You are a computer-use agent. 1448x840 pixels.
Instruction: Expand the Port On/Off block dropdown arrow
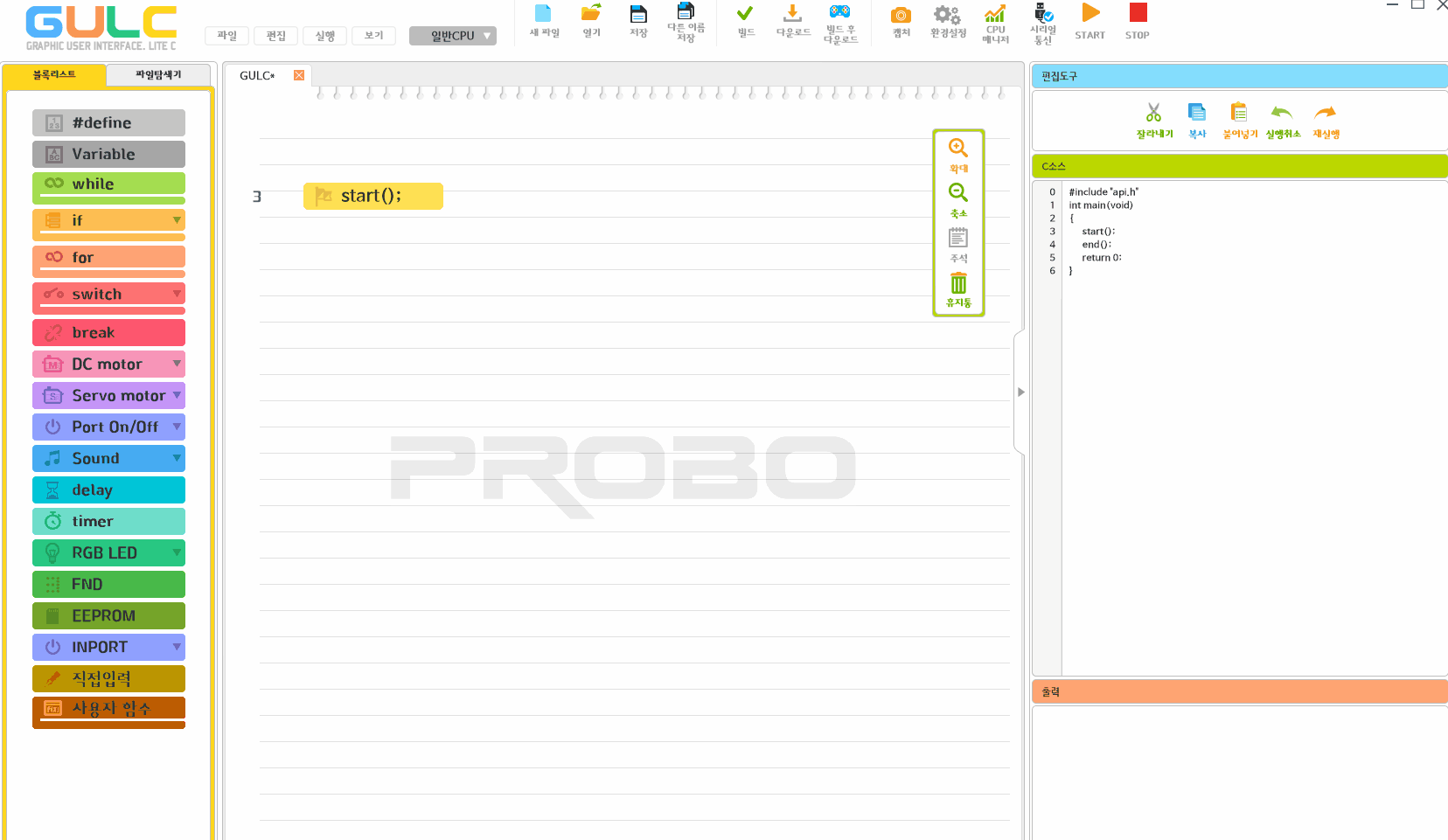click(177, 427)
